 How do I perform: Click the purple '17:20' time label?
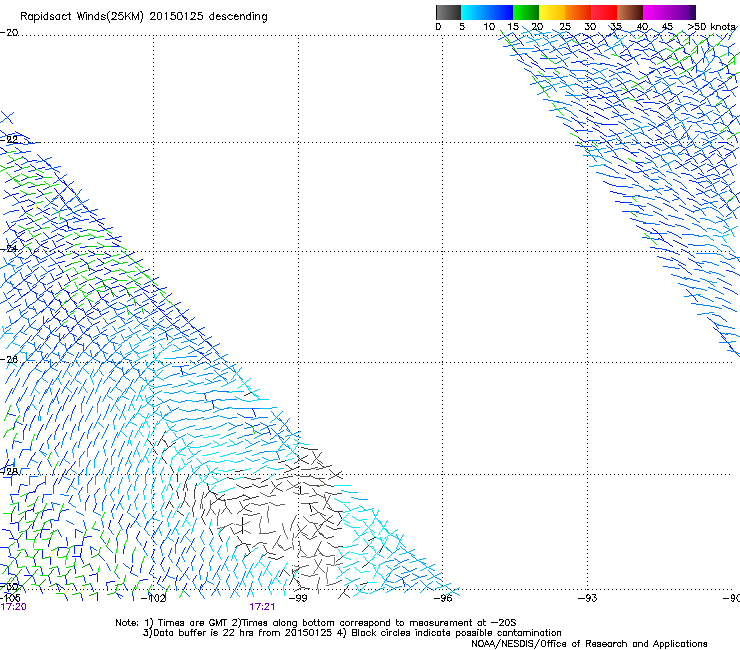(13, 607)
